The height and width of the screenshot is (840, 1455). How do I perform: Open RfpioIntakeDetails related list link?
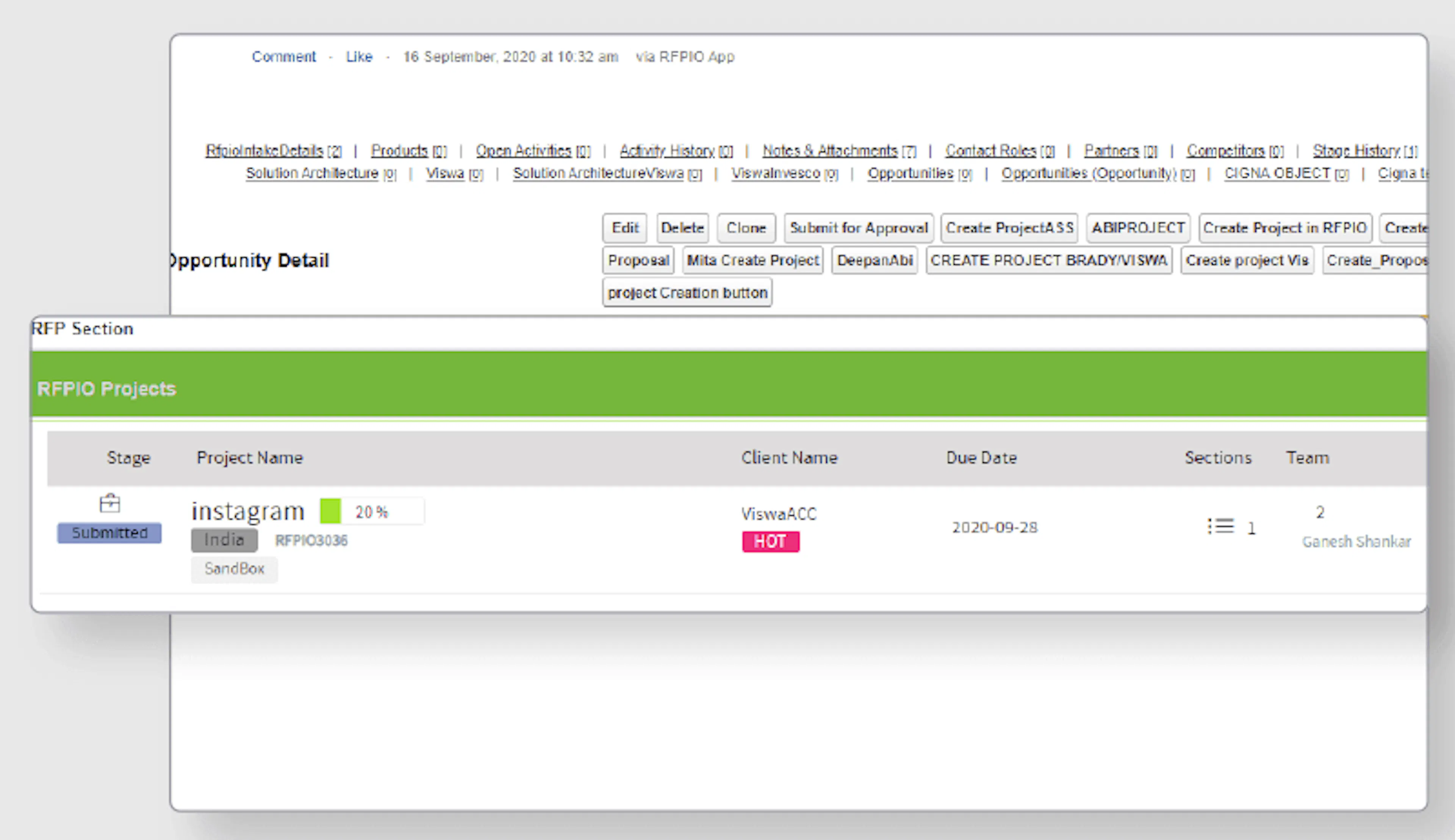coord(264,151)
